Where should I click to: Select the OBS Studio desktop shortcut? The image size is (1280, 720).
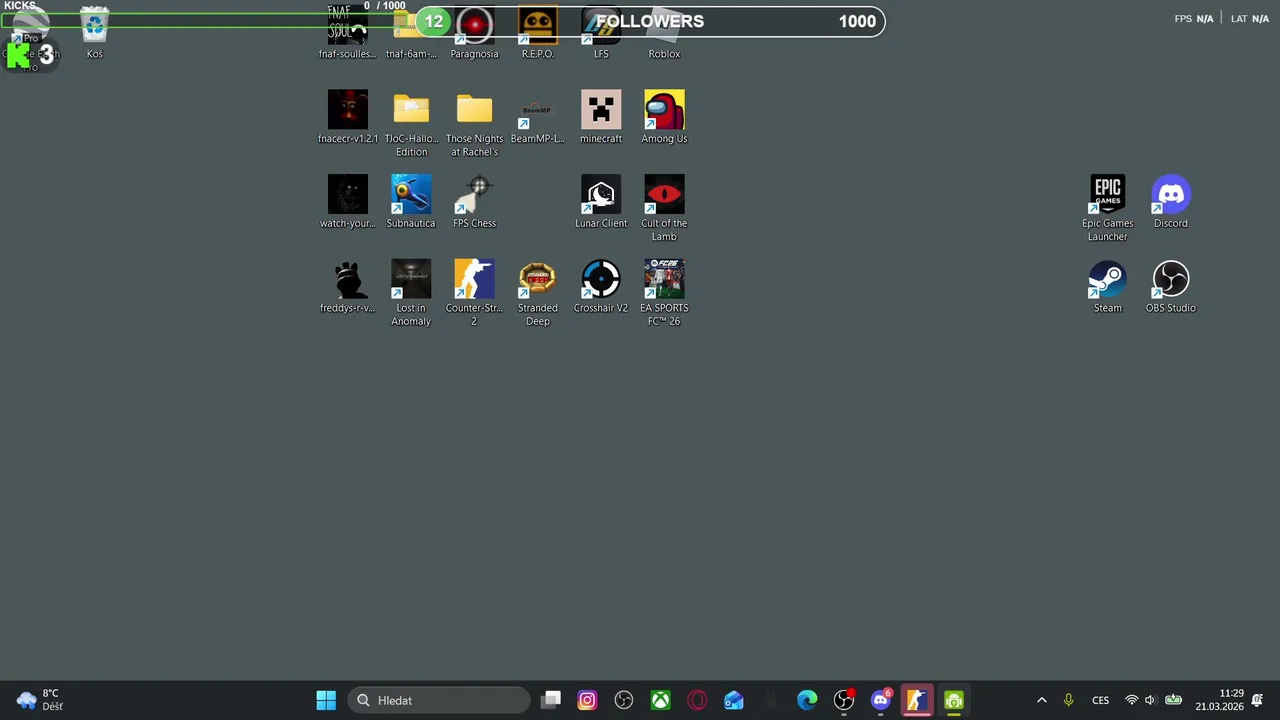click(x=1171, y=287)
